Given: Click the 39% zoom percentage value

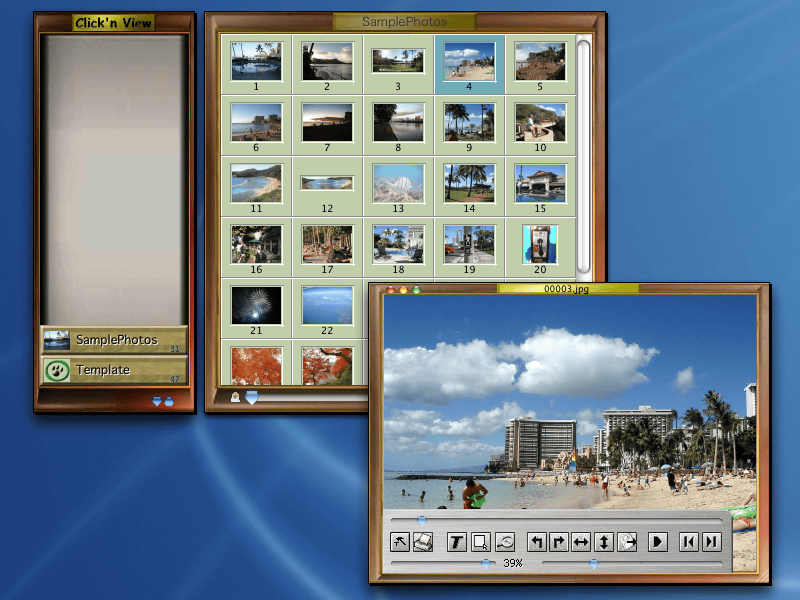Looking at the screenshot, I should point(513,563).
